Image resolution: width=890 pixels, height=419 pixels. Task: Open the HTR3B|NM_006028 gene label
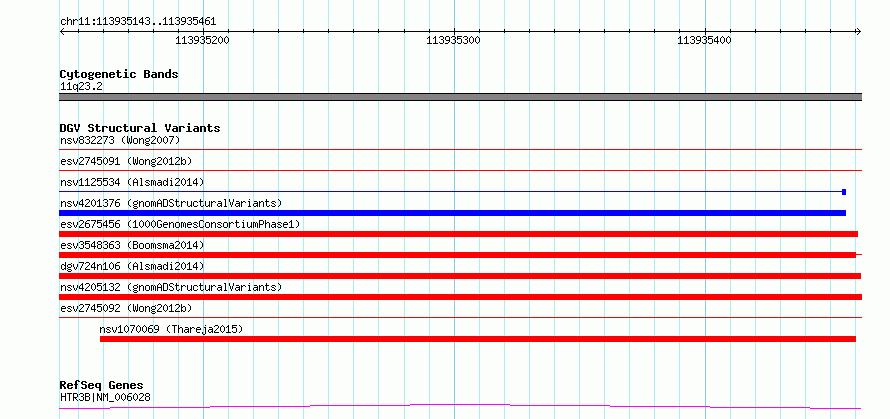(106, 397)
